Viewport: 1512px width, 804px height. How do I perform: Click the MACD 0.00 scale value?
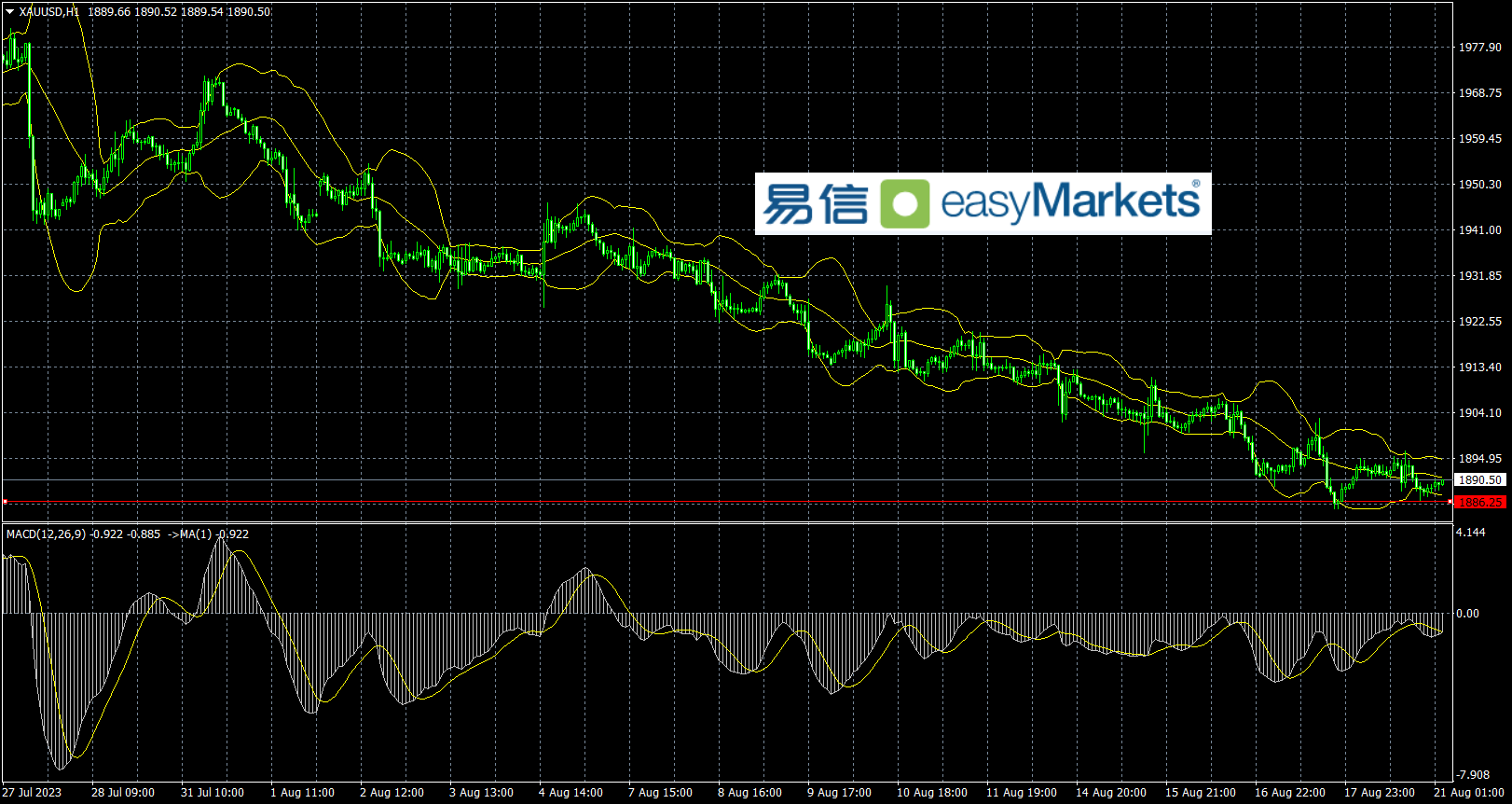[x=1467, y=614]
